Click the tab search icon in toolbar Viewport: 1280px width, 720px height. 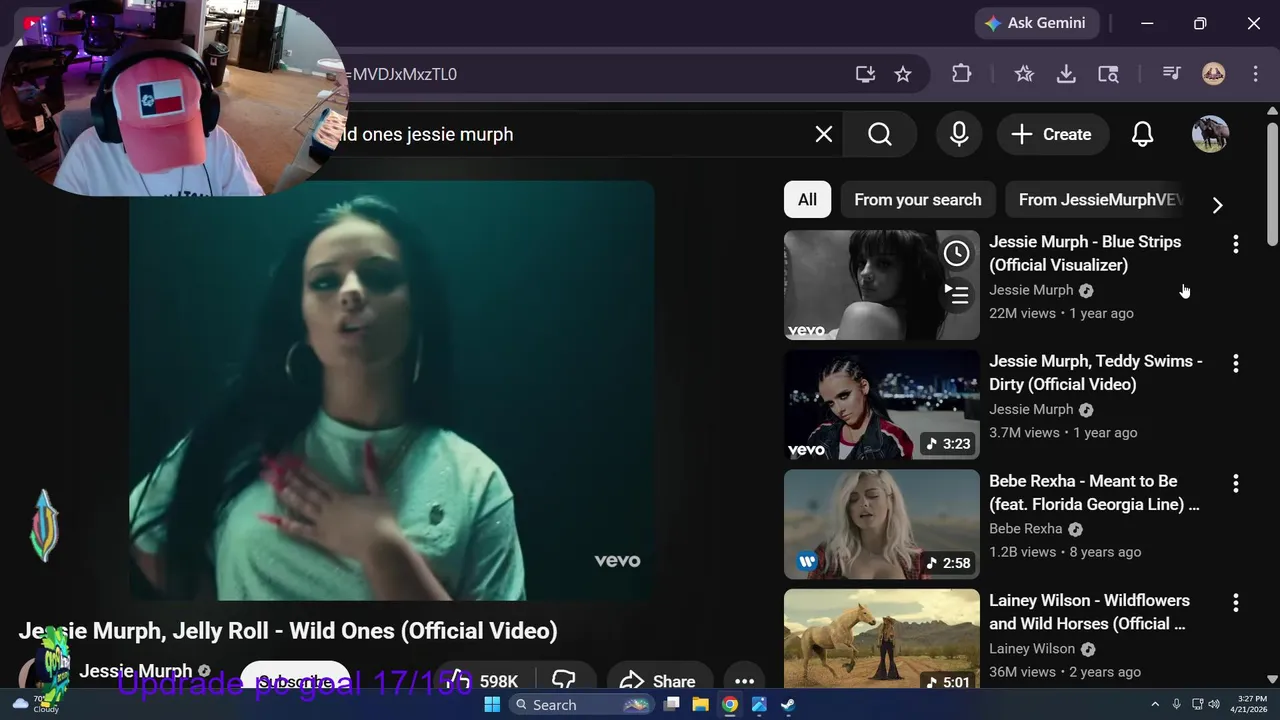[x=1108, y=74]
